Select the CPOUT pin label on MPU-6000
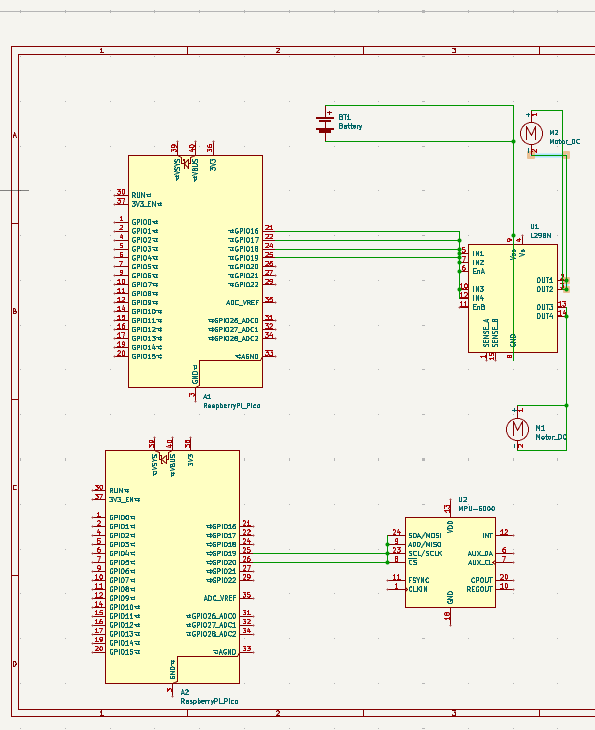The height and width of the screenshot is (730, 595). pos(481,580)
